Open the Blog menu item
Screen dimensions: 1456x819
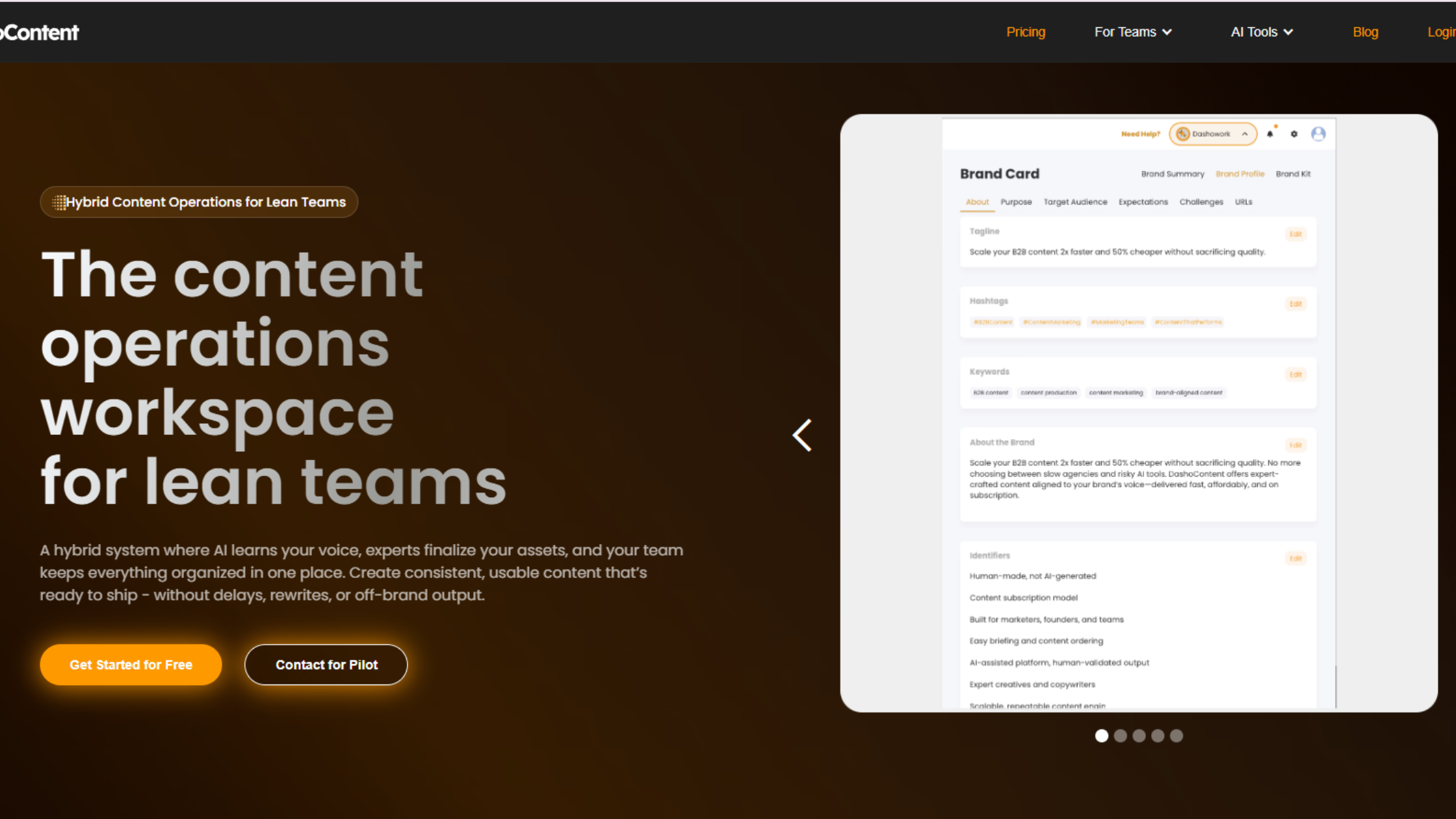pyautogui.click(x=1365, y=31)
